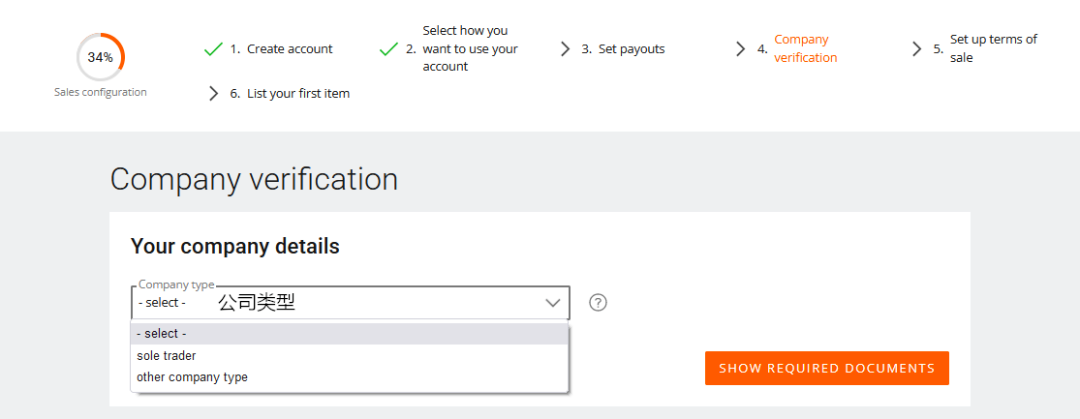Open the Set payouts step

pos(631,49)
